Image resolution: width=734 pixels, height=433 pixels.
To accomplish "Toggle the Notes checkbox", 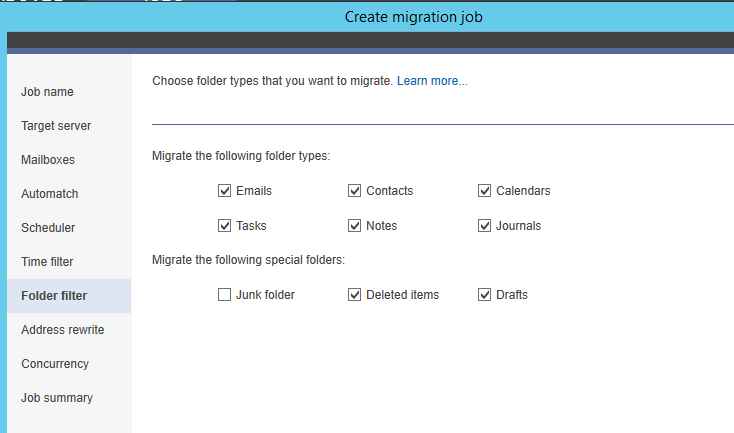I will 354,226.
